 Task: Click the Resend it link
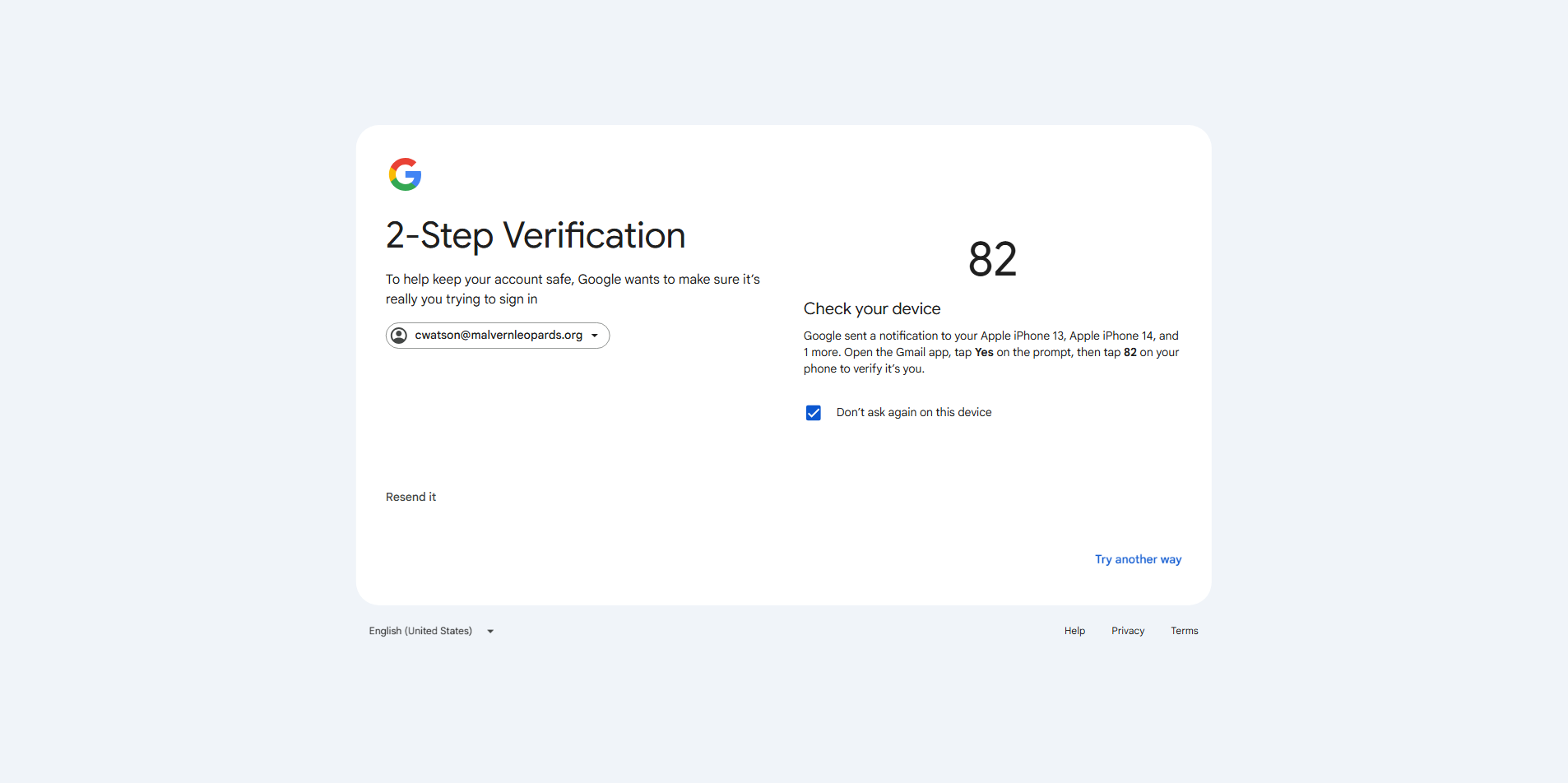[411, 497]
